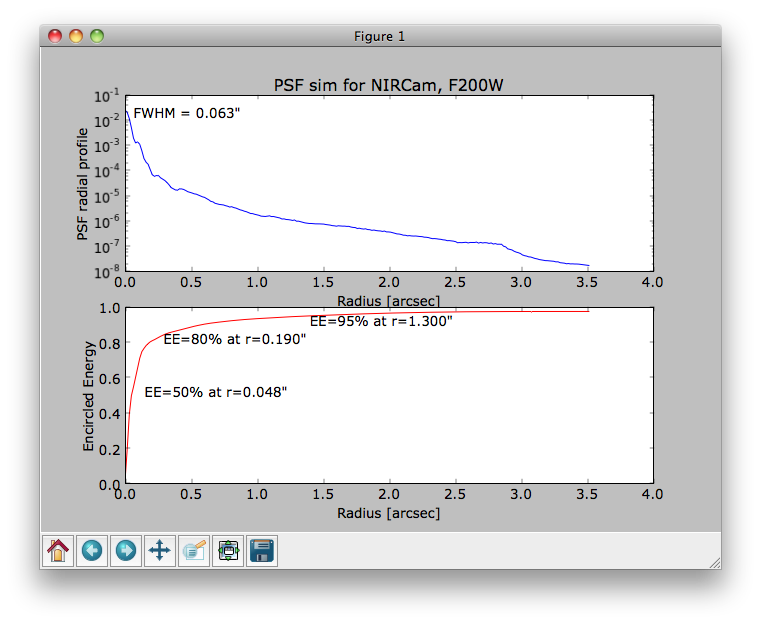Click the 'PSF radial profile' axis label
761x624 pixels.
(83, 184)
